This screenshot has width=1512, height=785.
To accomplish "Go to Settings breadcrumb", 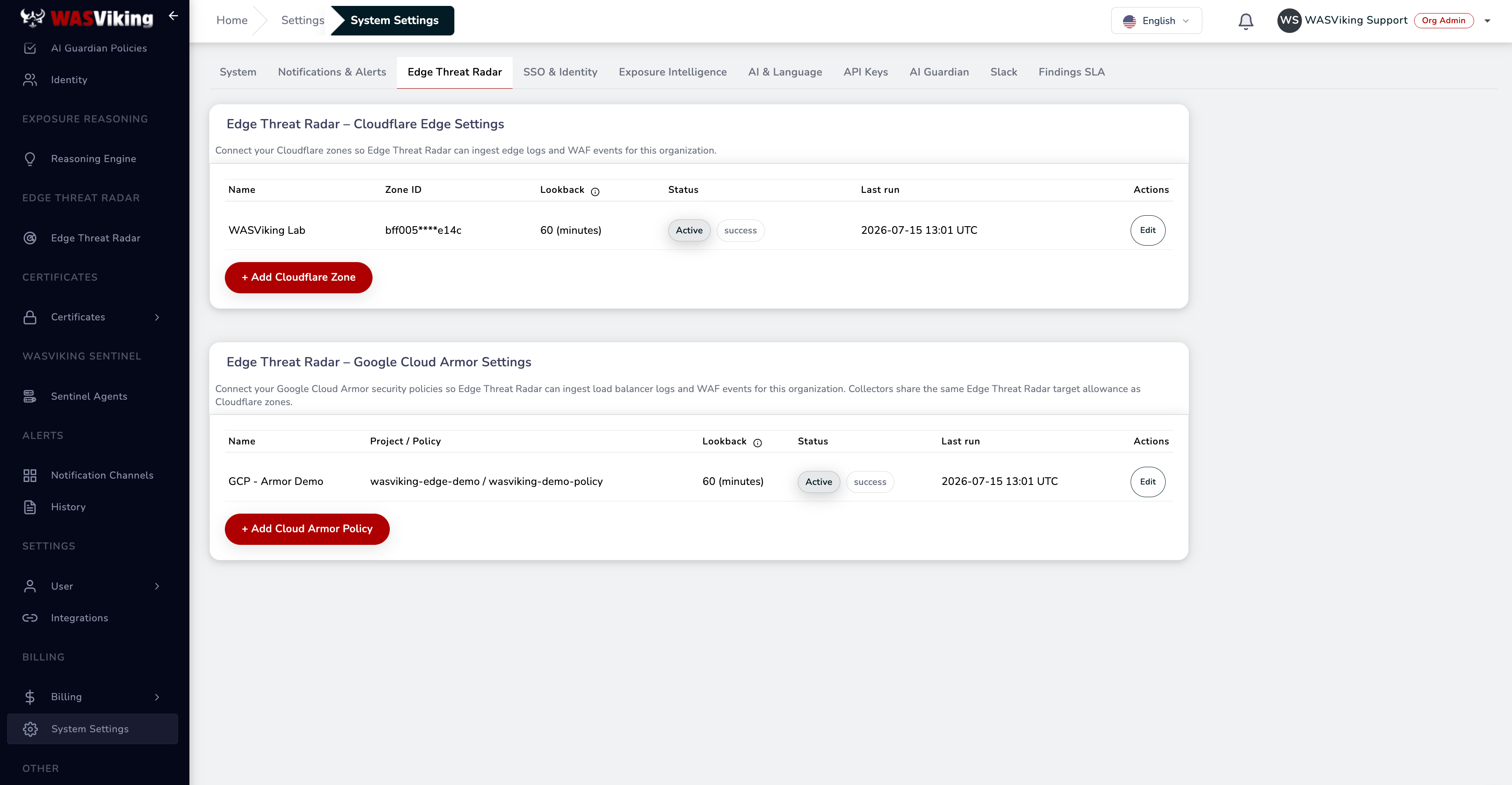I will 302,20.
